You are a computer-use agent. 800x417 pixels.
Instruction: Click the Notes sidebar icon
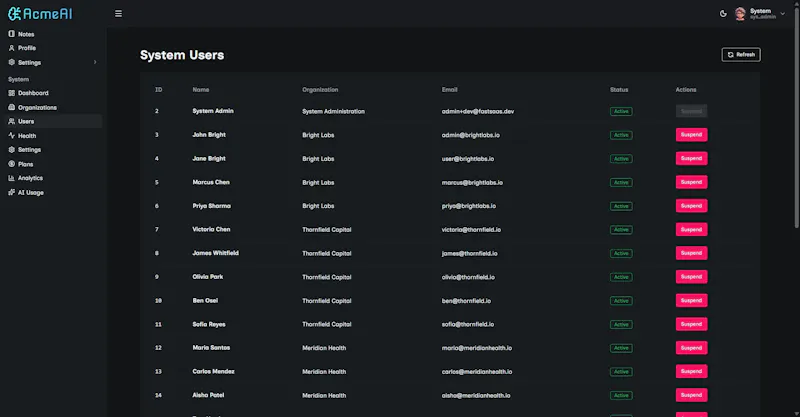pos(11,34)
